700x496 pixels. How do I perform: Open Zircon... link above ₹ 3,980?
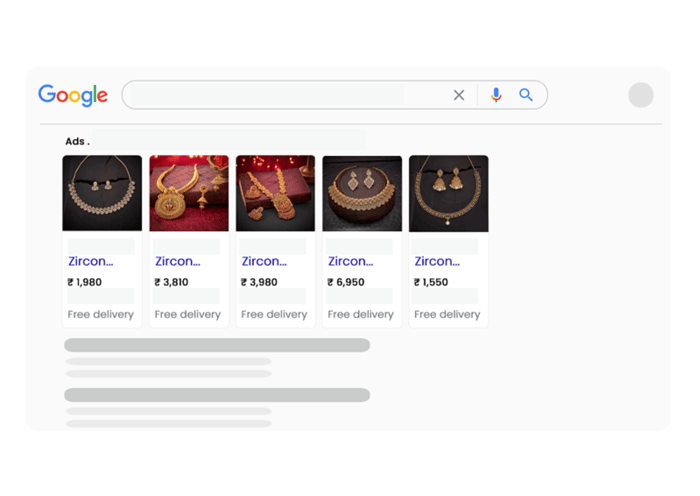pyautogui.click(x=264, y=261)
